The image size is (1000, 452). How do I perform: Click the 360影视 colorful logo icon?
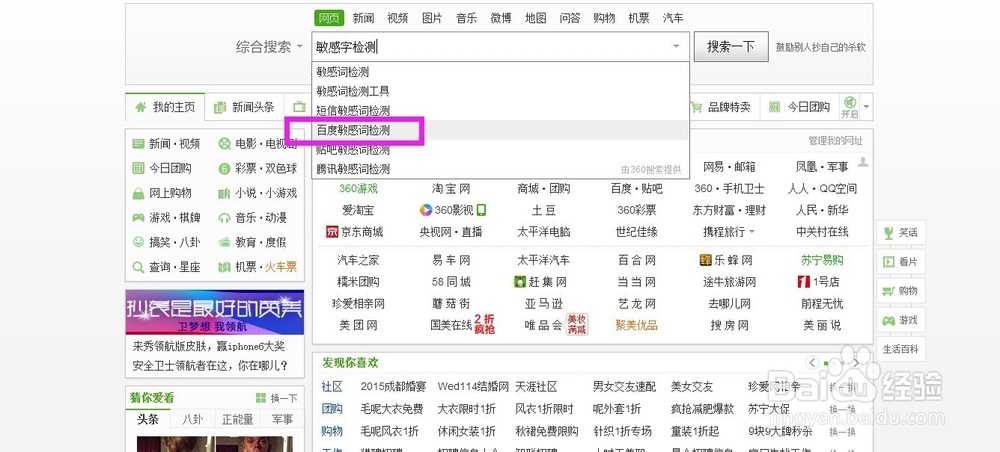425,210
